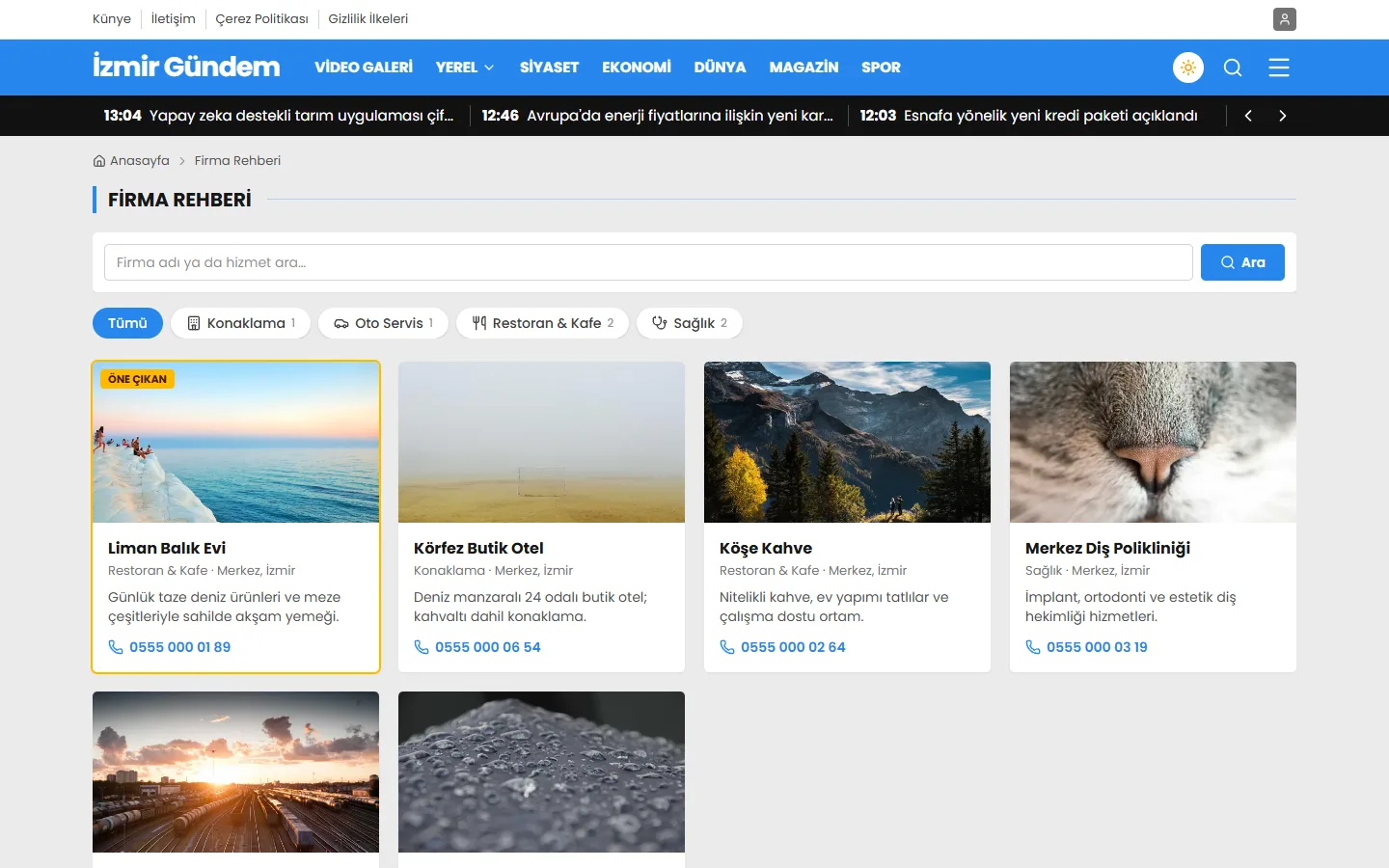Toggle the light/dark theme sun button
The height and width of the screenshot is (868, 1389).
pos(1188,68)
